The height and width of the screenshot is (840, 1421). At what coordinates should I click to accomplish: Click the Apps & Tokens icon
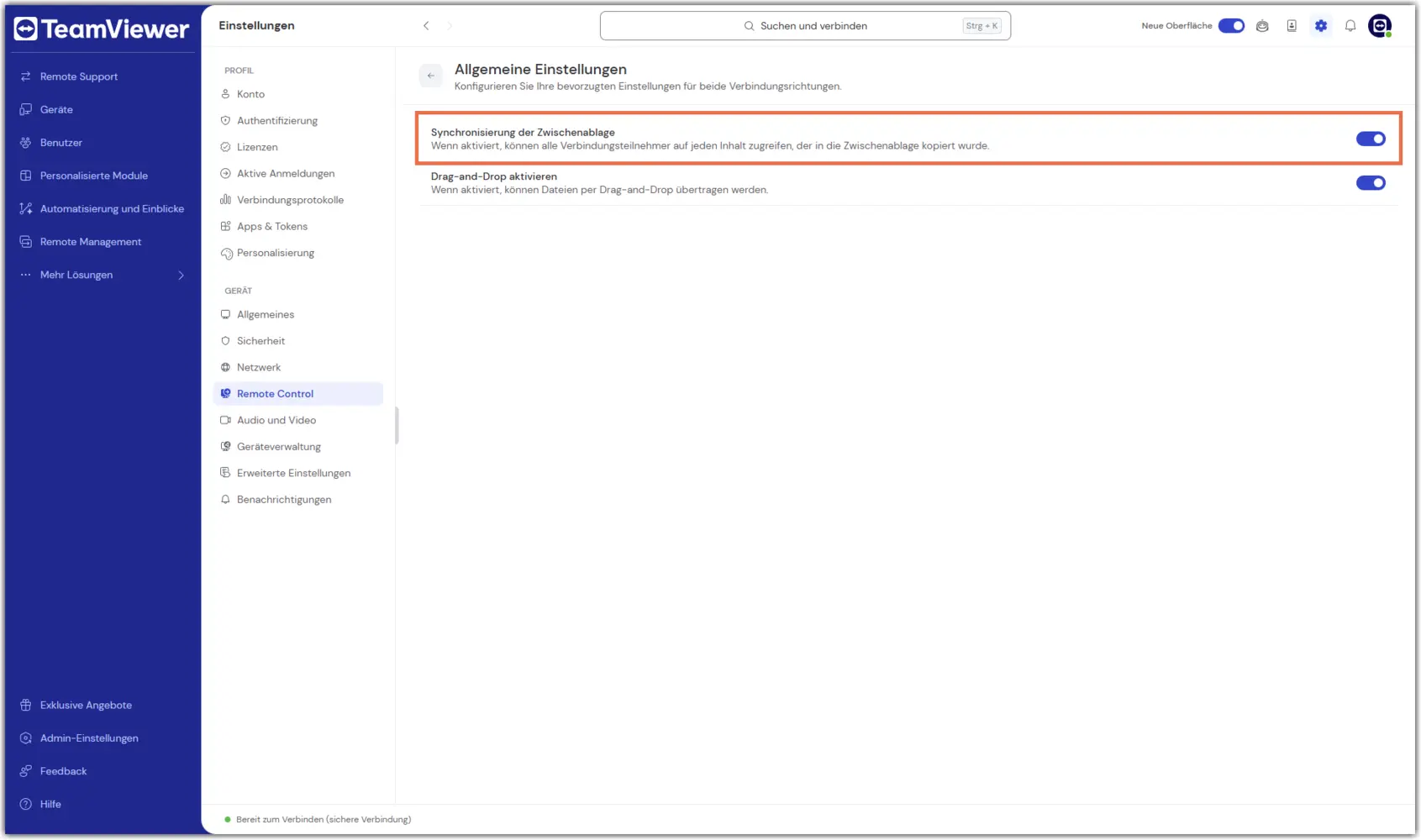(x=225, y=226)
